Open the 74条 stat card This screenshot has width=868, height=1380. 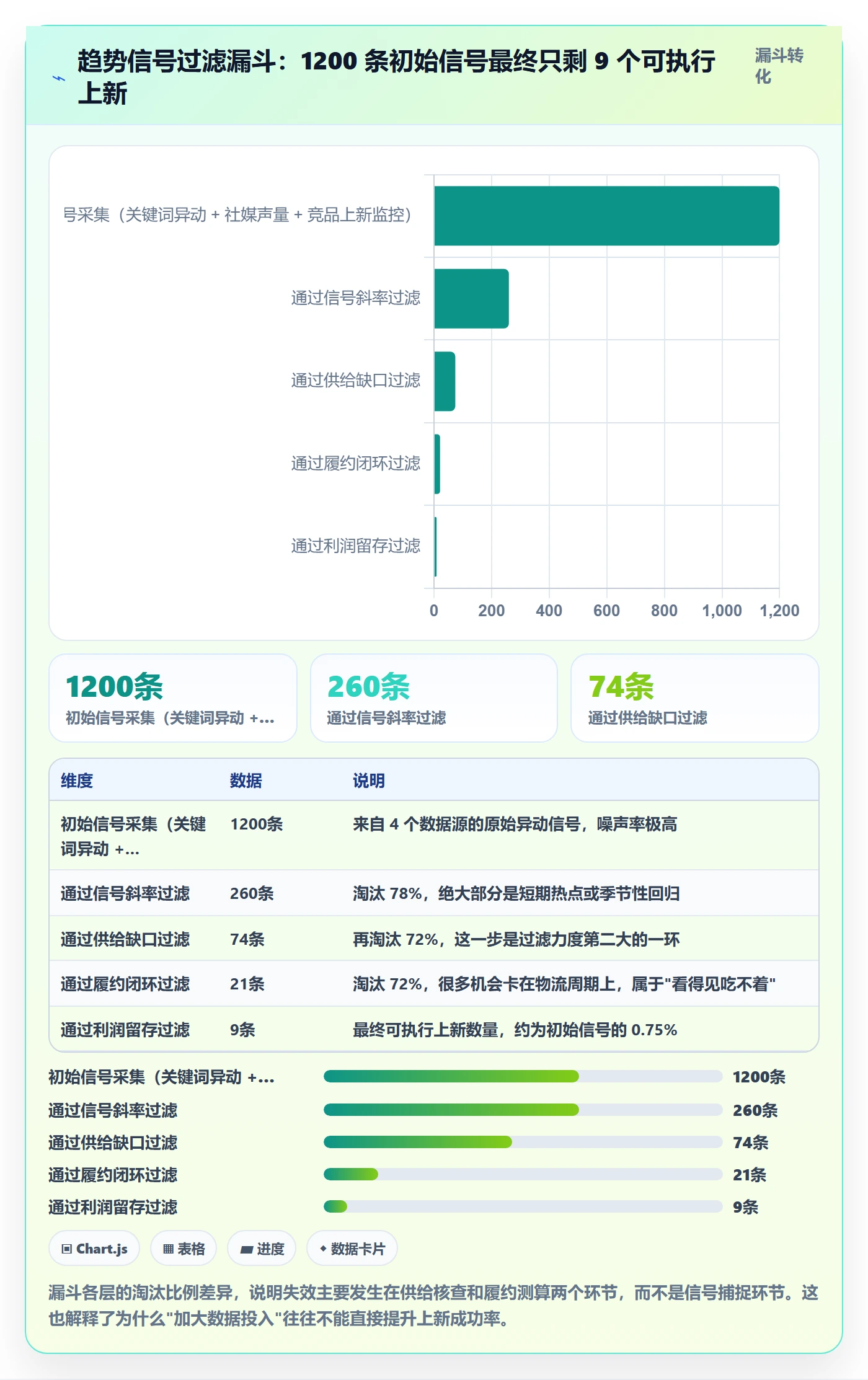(695, 698)
